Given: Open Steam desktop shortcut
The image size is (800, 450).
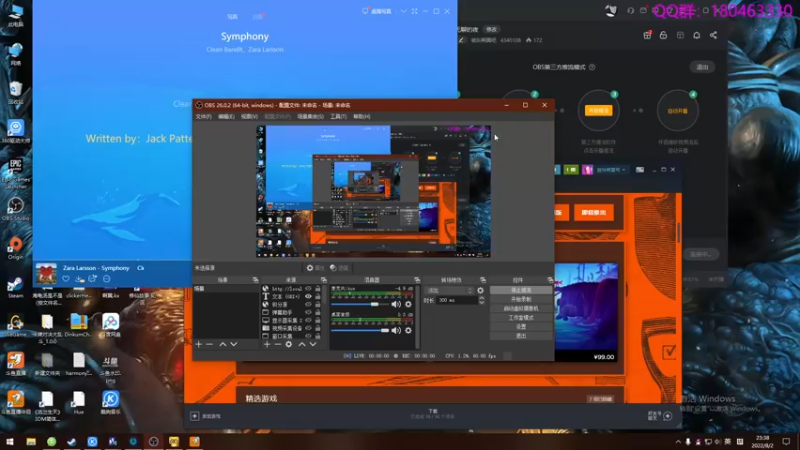Looking at the screenshot, I should (15, 287).
